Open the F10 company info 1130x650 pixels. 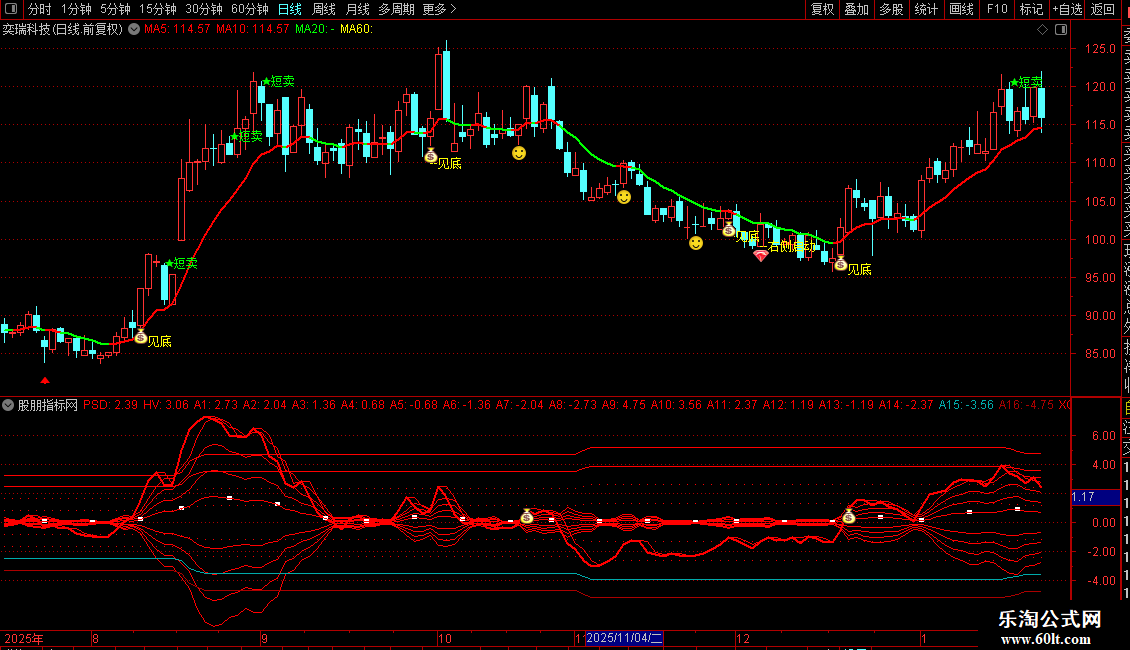point(997,9)
